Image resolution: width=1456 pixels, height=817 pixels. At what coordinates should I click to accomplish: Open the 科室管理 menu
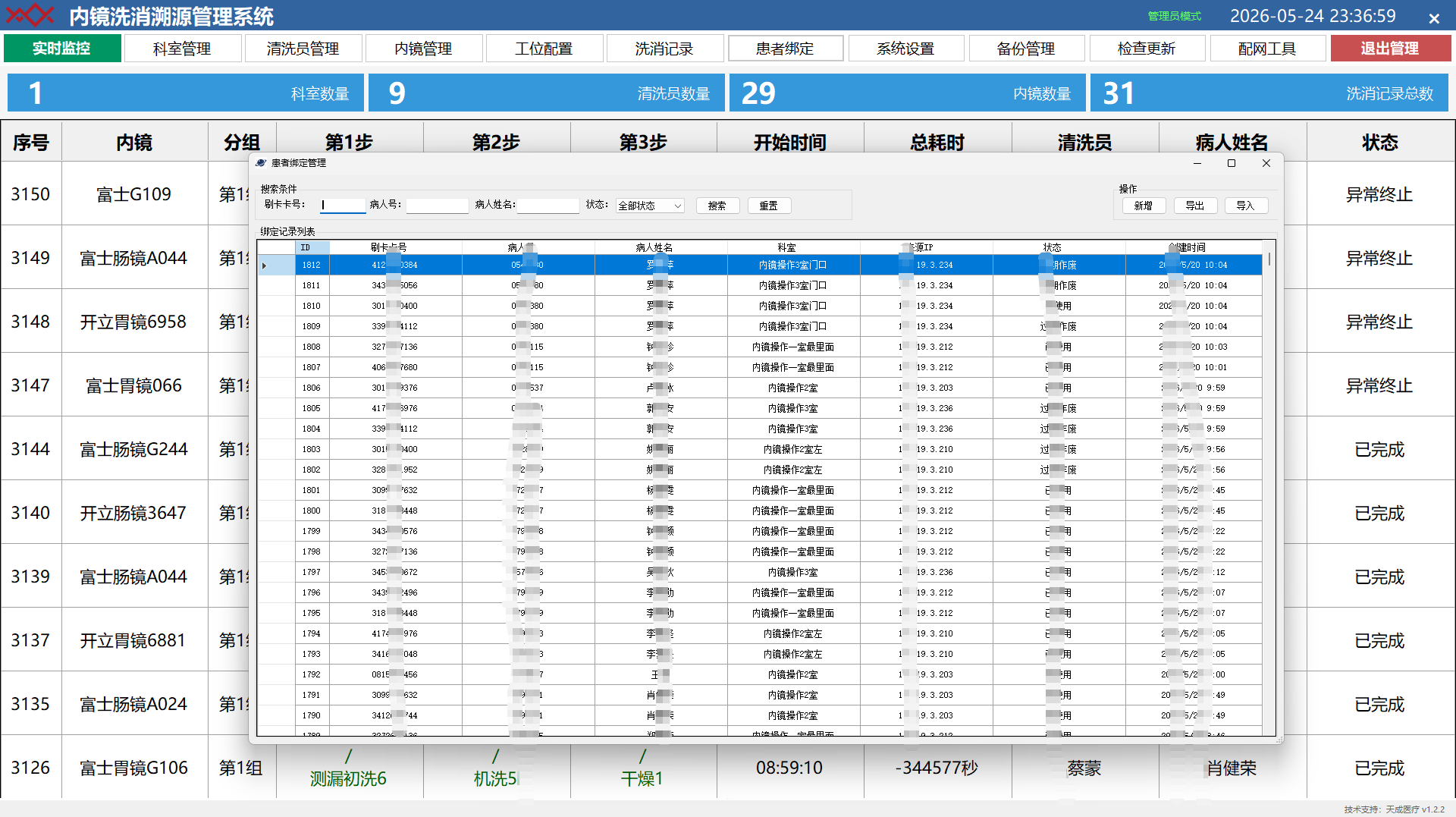tap(182, 49)
